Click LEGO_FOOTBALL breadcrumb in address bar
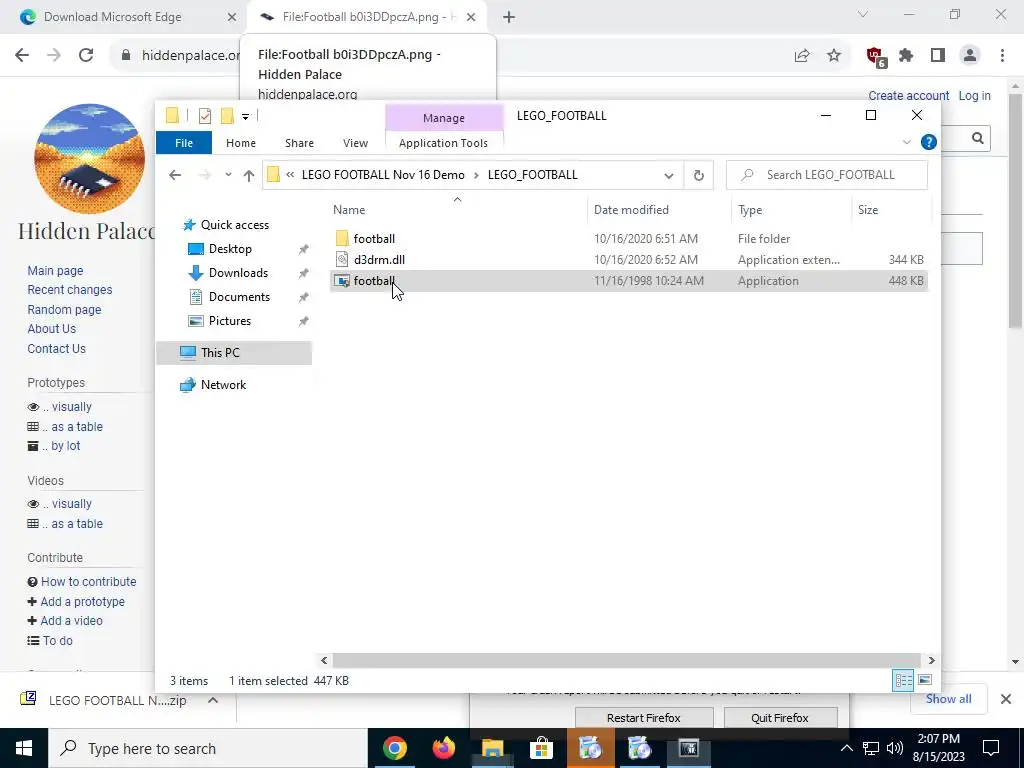Viewport: 1024px width, 768px height. (532, 175)
